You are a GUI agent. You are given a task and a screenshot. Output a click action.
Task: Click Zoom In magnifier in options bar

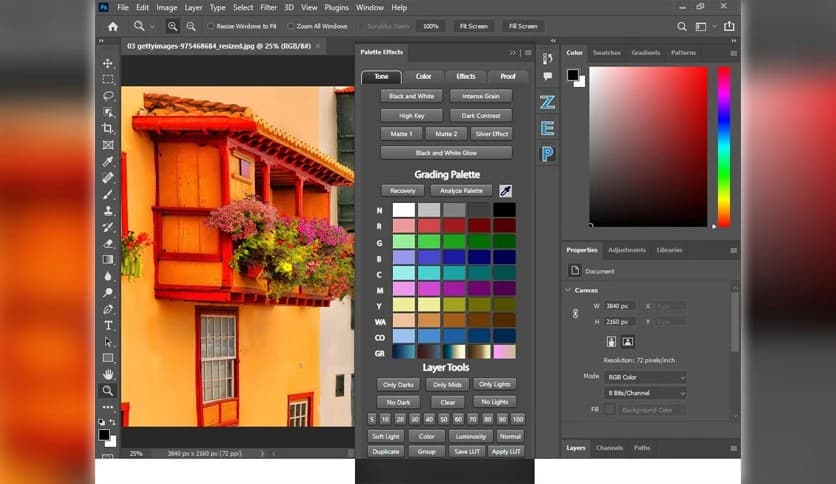(172, 26)
